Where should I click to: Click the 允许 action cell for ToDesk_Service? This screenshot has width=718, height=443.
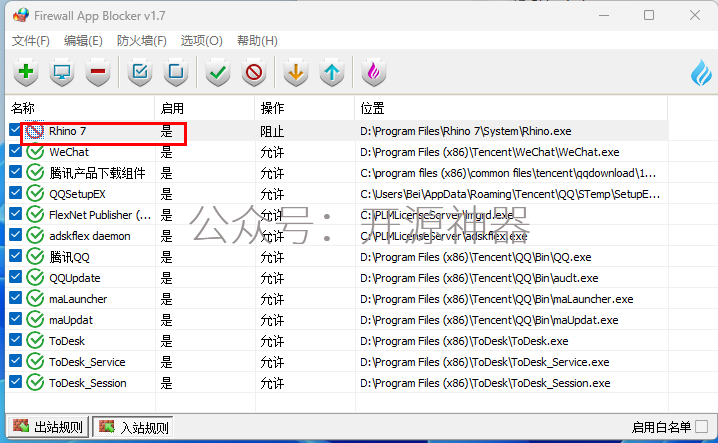272,362
